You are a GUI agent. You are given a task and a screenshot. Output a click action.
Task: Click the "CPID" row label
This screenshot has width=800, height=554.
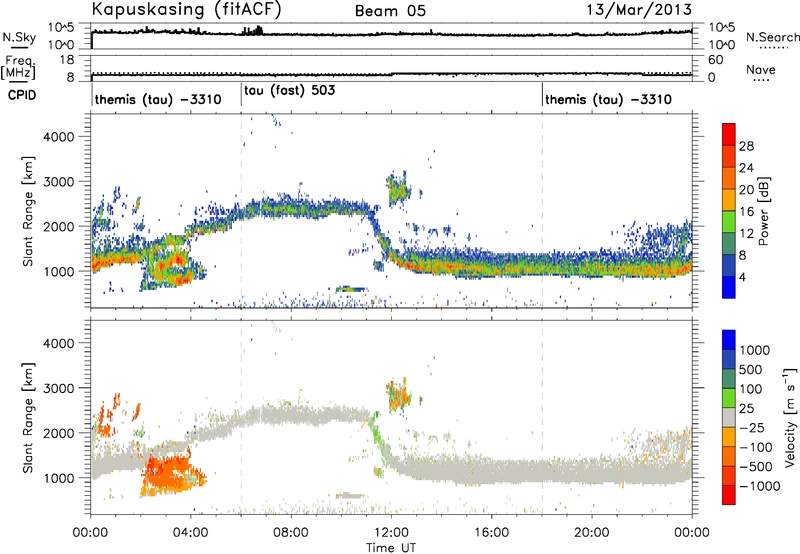click(x=22, y=95)
